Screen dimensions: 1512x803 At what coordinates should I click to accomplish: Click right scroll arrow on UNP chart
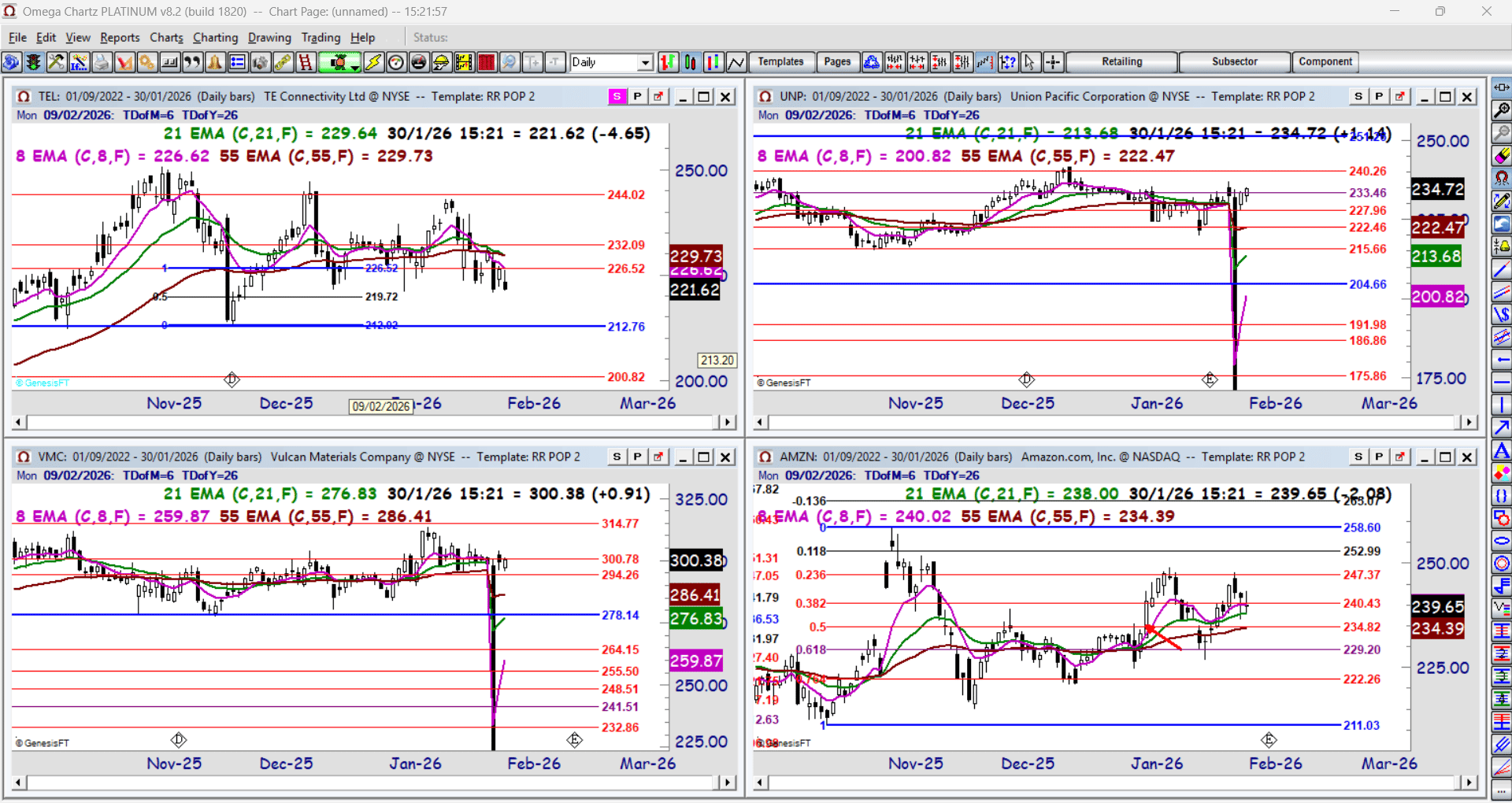pos(1468,422)
